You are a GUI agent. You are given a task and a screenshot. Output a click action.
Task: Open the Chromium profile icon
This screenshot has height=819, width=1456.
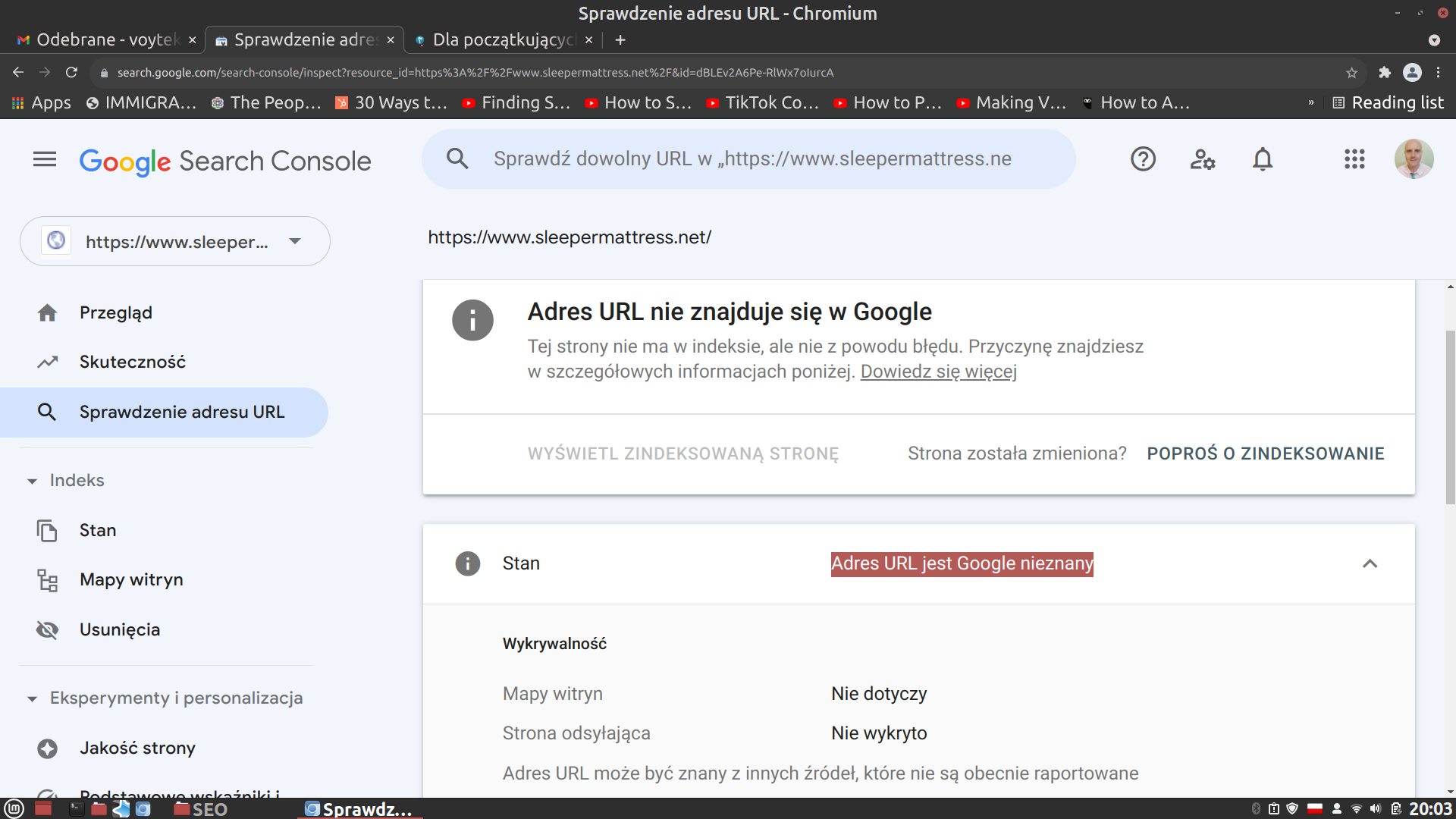coord(1412,72)
